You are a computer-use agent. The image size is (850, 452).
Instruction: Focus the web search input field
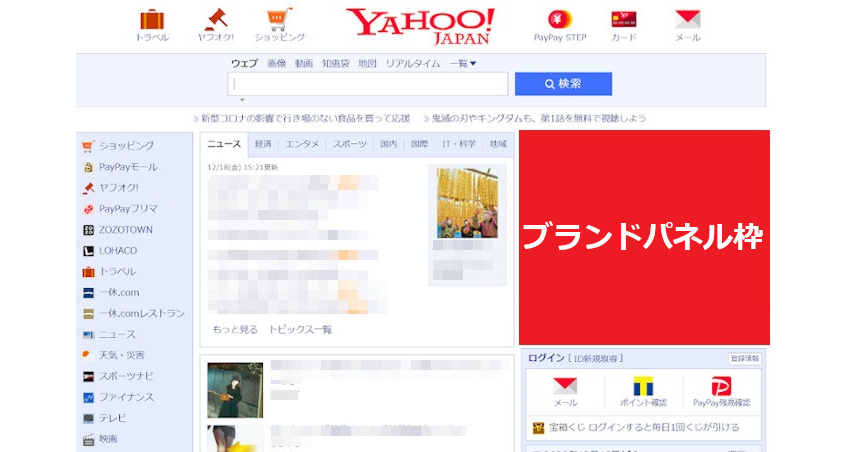click(x=368, y=84)
